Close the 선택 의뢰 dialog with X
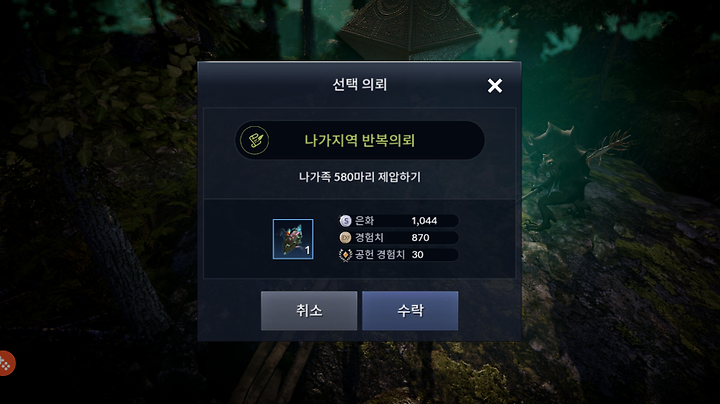The width and height of the screenshot is (720, 404). 495,85
